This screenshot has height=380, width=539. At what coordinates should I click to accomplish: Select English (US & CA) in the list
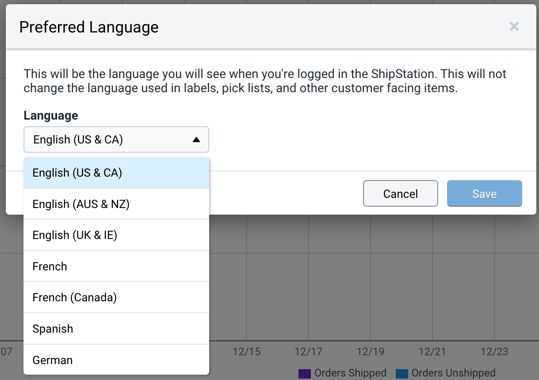[116, 173]
